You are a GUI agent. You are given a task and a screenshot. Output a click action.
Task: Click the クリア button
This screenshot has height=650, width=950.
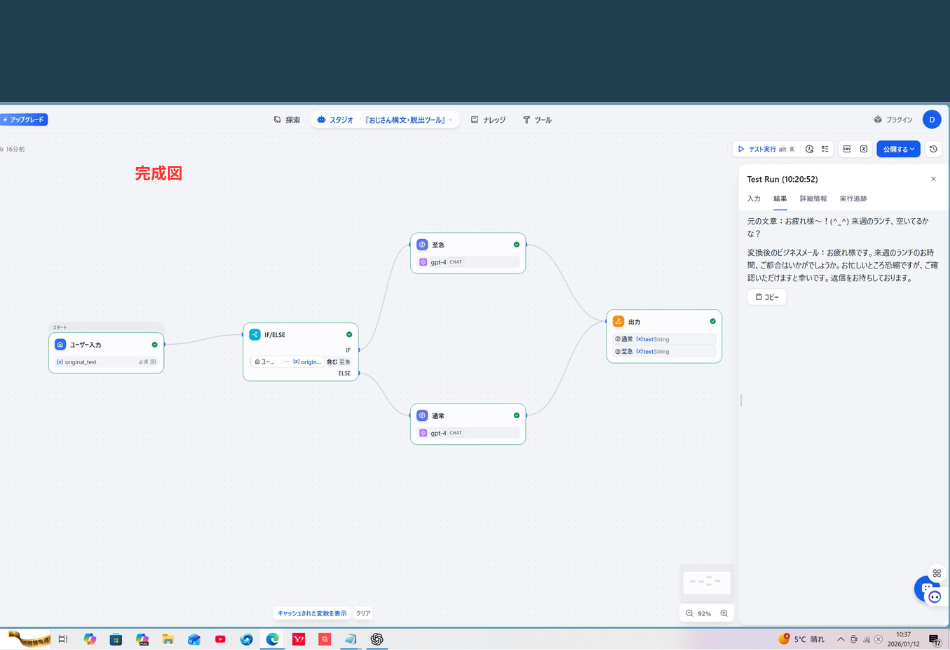pos(361,613)
